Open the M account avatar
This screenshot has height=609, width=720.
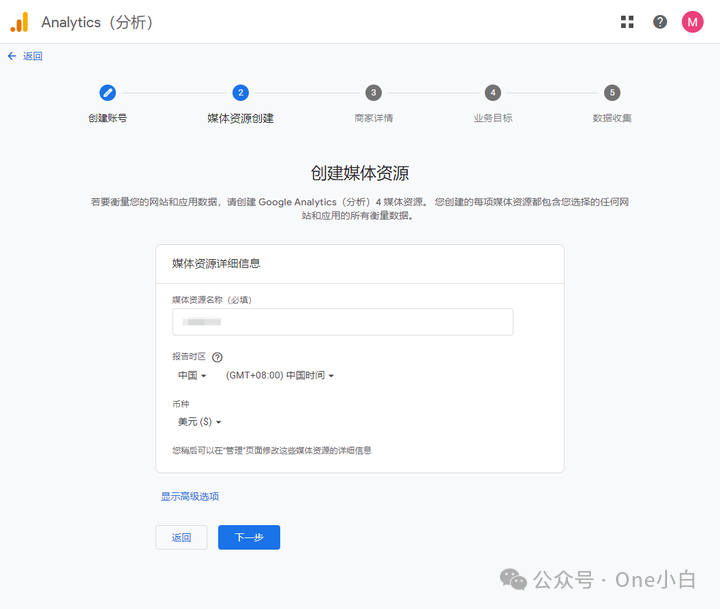(692, 22)
